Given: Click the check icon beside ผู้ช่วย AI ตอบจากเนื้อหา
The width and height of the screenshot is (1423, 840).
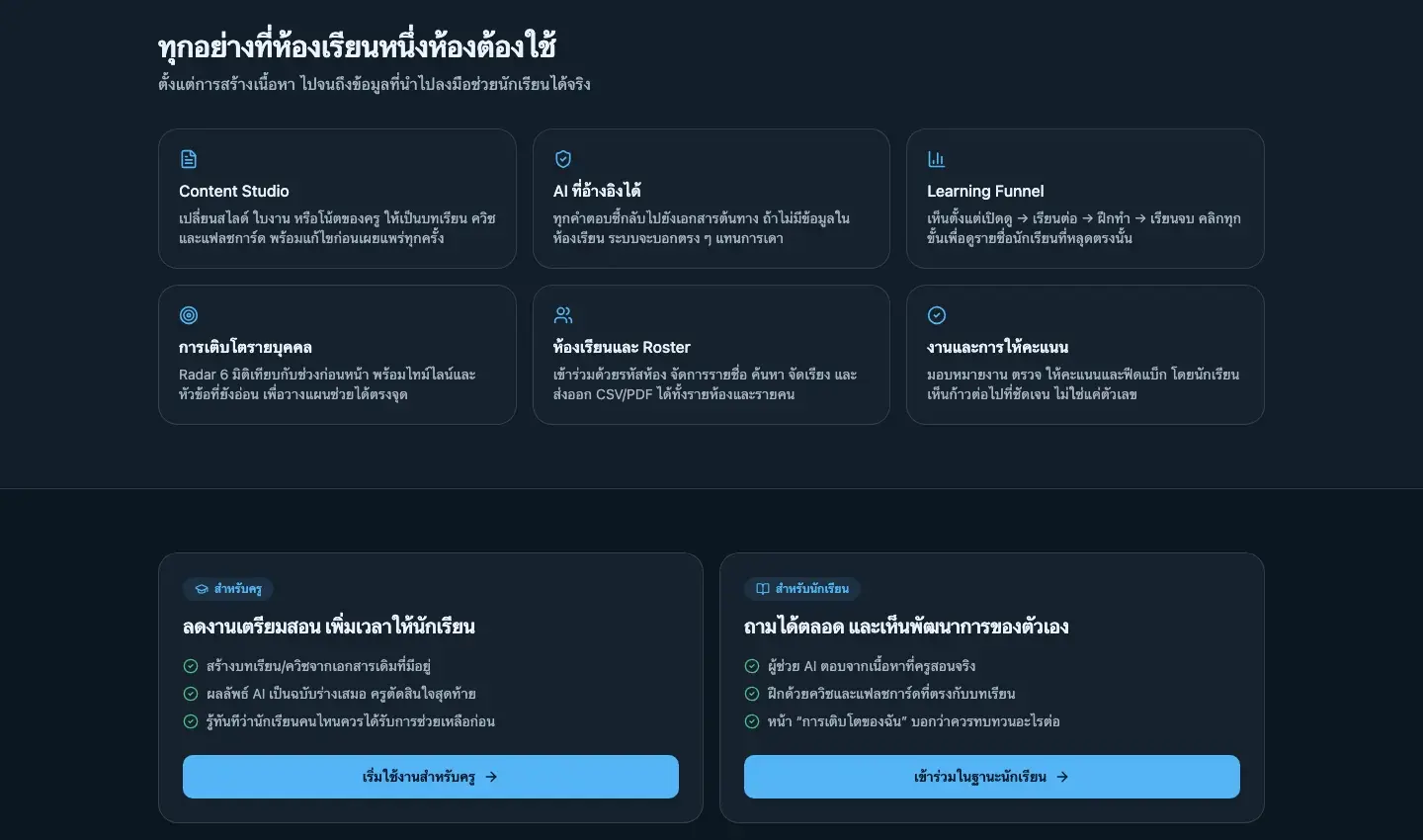Looking at the screenshot, I should (x=752, y=666).
